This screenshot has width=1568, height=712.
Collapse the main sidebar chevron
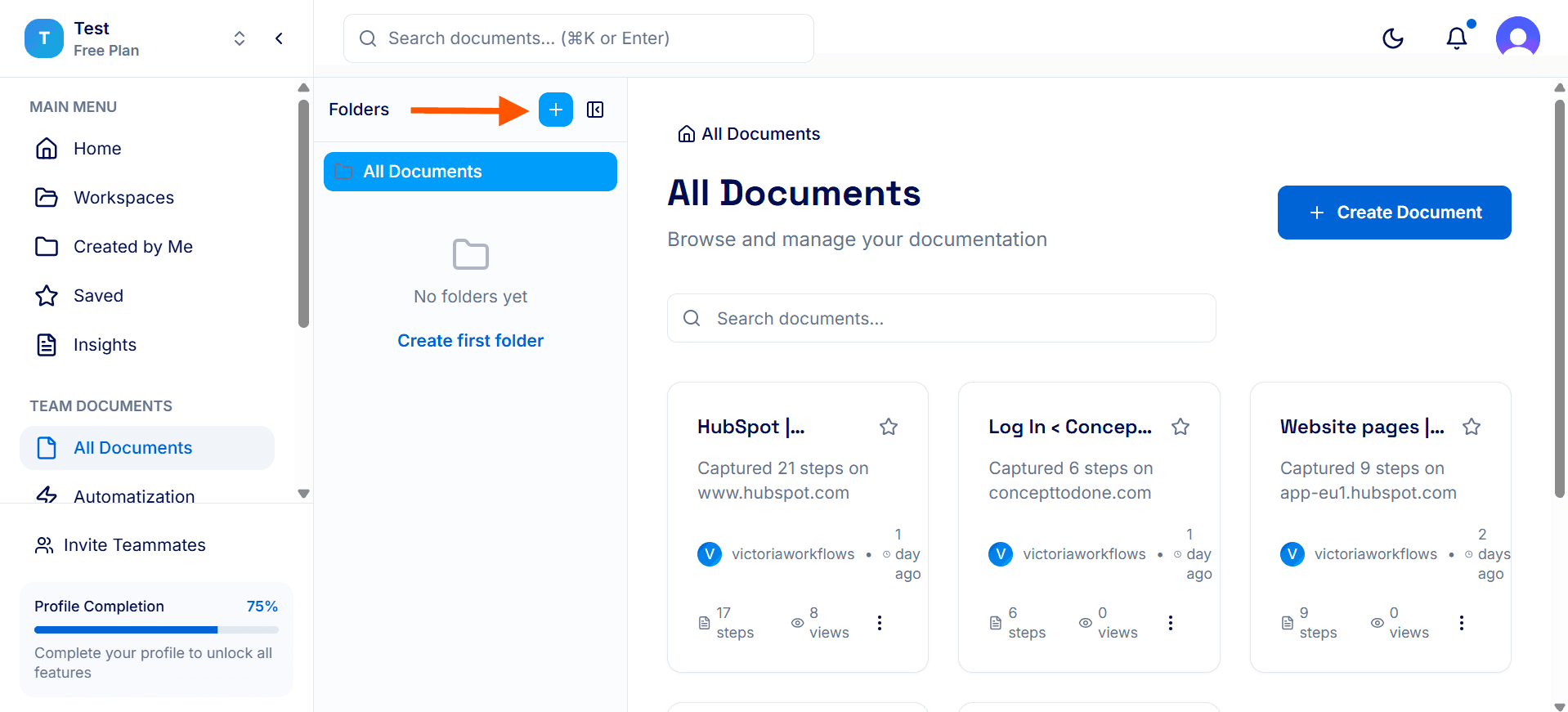(279, 38)
